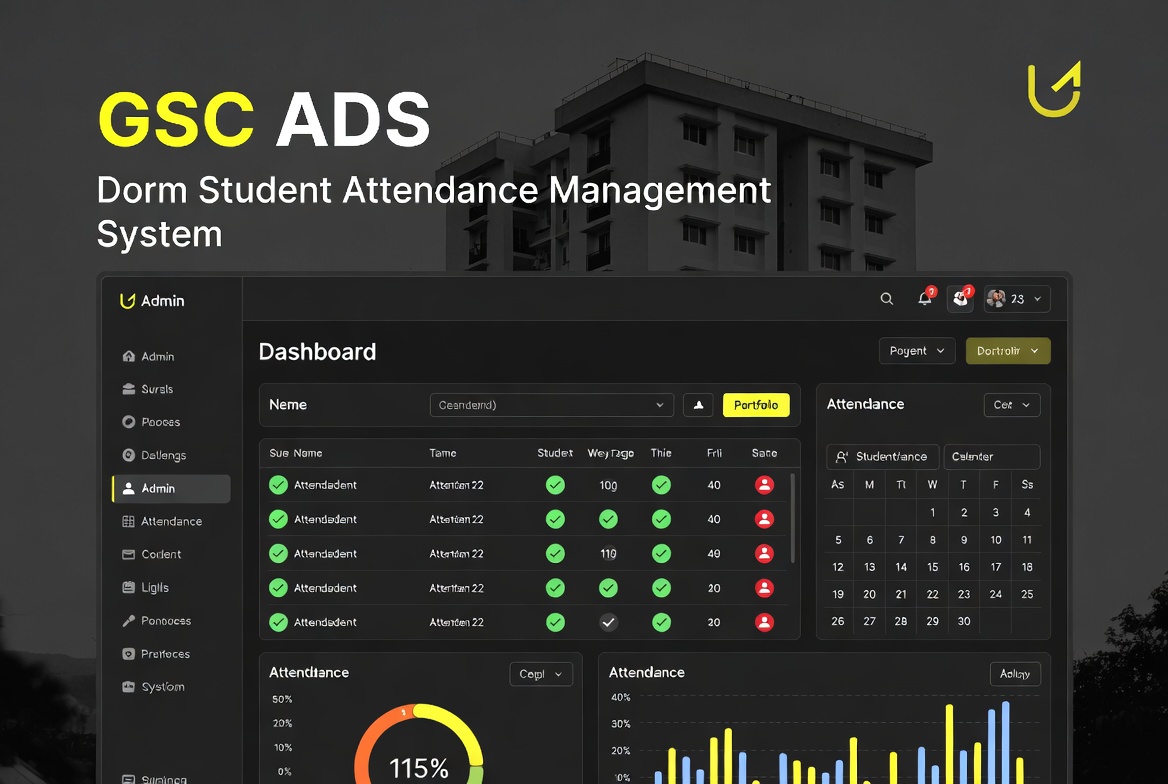Image resolution: width=1168 pixels, height=784 pixels.
Task: Toggle the Student check in the grey-check row
Action: 555,622
